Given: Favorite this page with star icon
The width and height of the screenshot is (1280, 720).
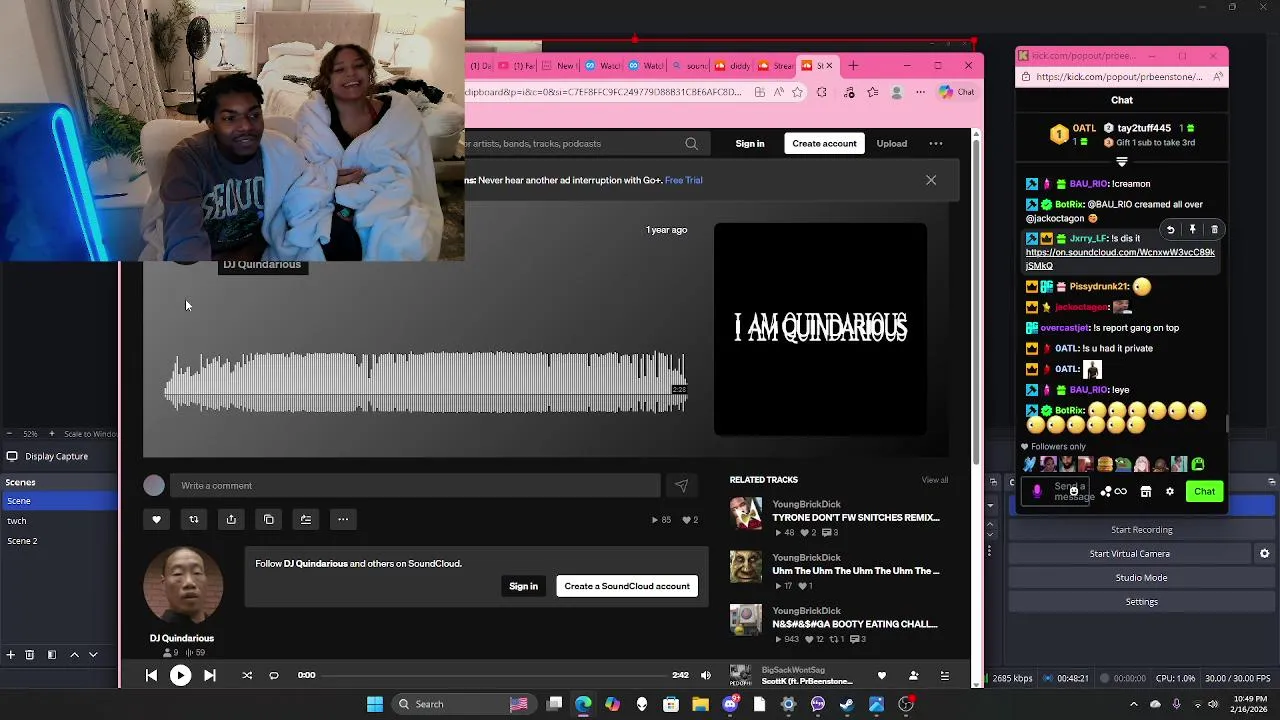Looking at the screenshot, I should pos(797,92).
